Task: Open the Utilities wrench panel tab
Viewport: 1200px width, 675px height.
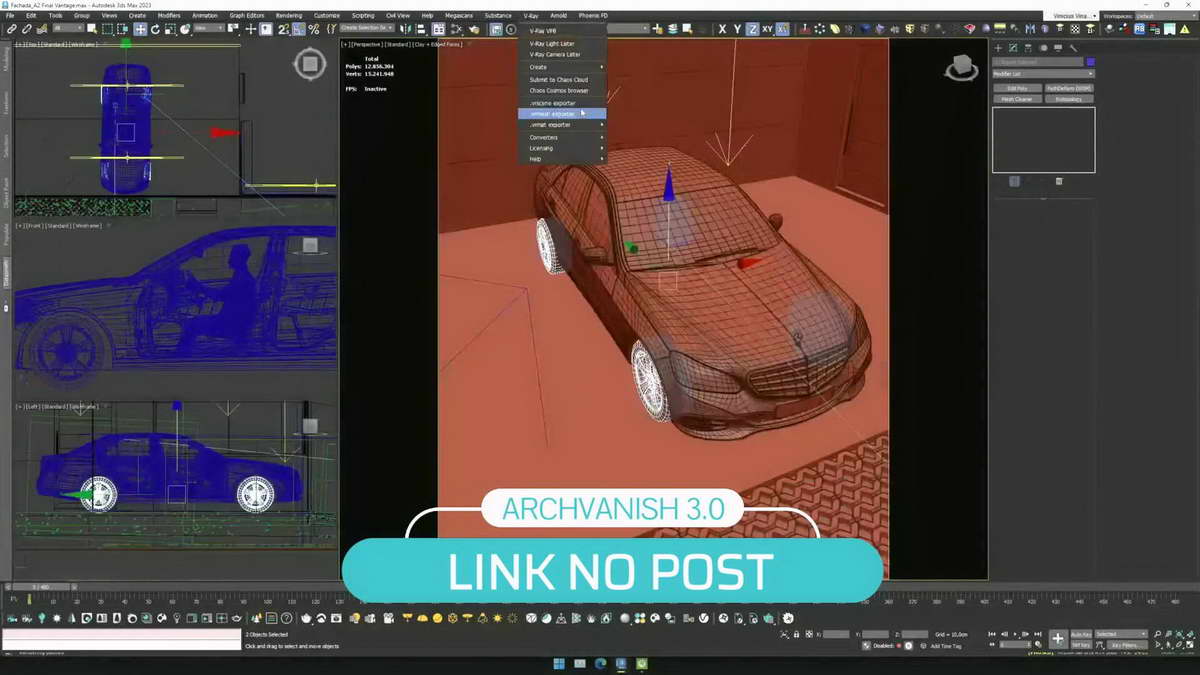Action: (x=1073, y=48)
